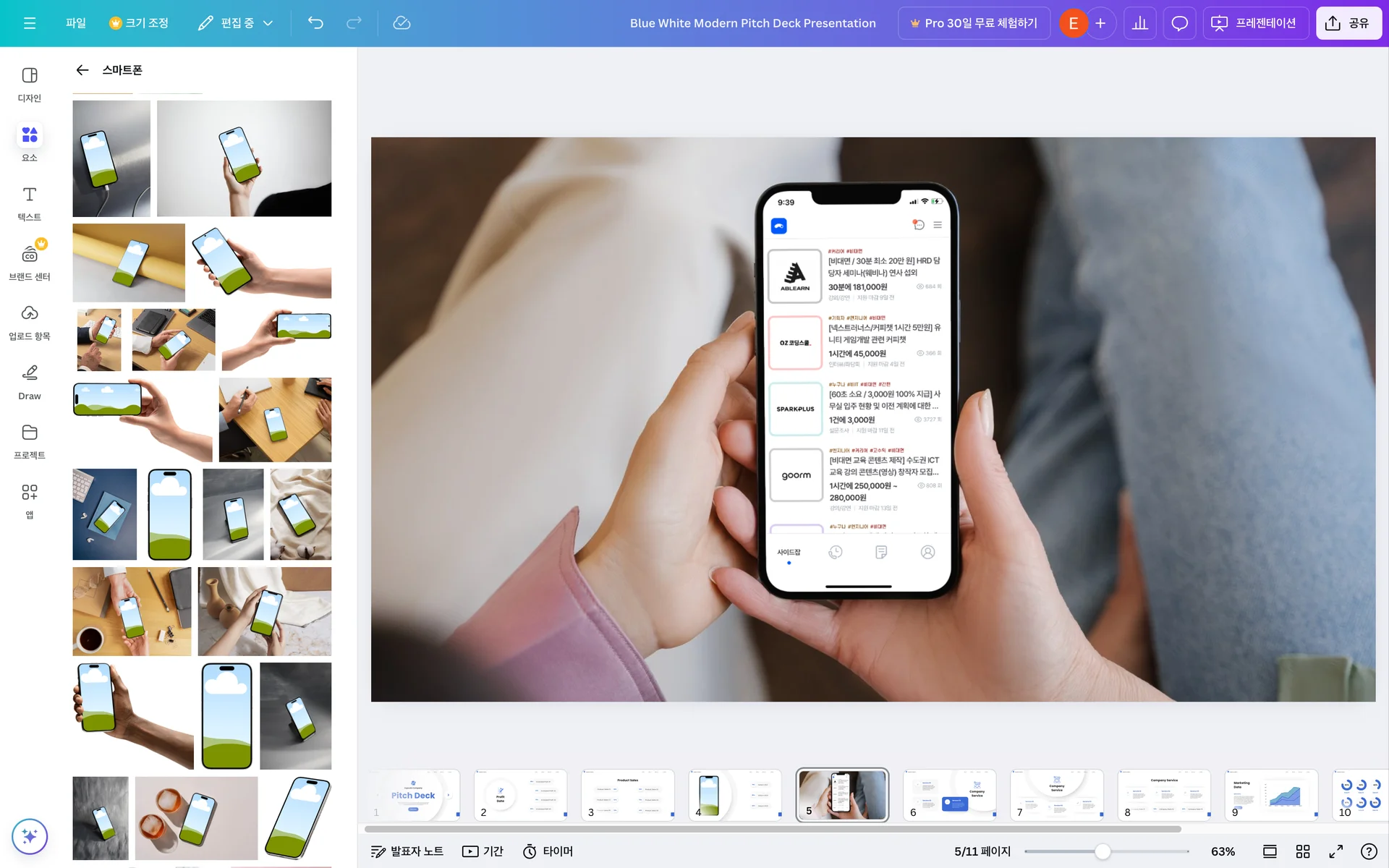
Task: Open the 브랜드 센터 panel
Action: [29, 260]
